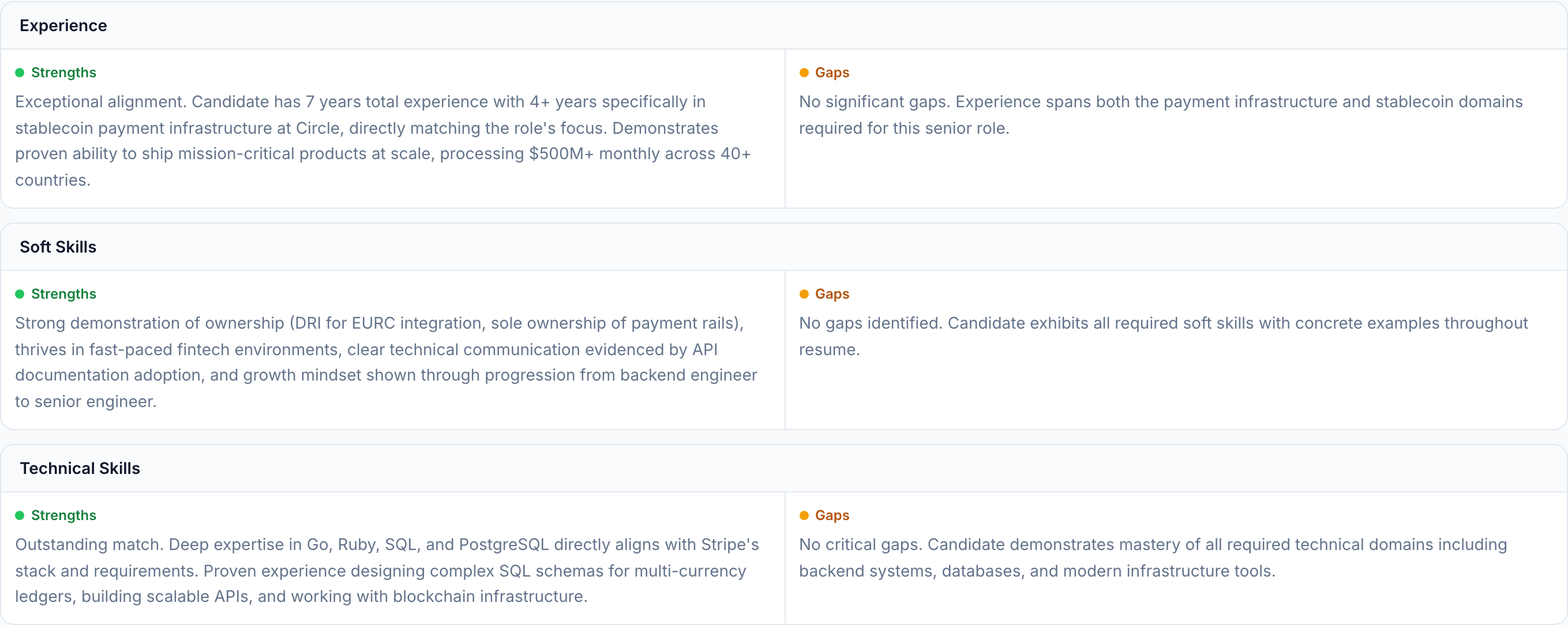1568x625 pixels.
Task: Click the 'Strong demonstration of ownership' paragraph
Action: tap(386, 362)
